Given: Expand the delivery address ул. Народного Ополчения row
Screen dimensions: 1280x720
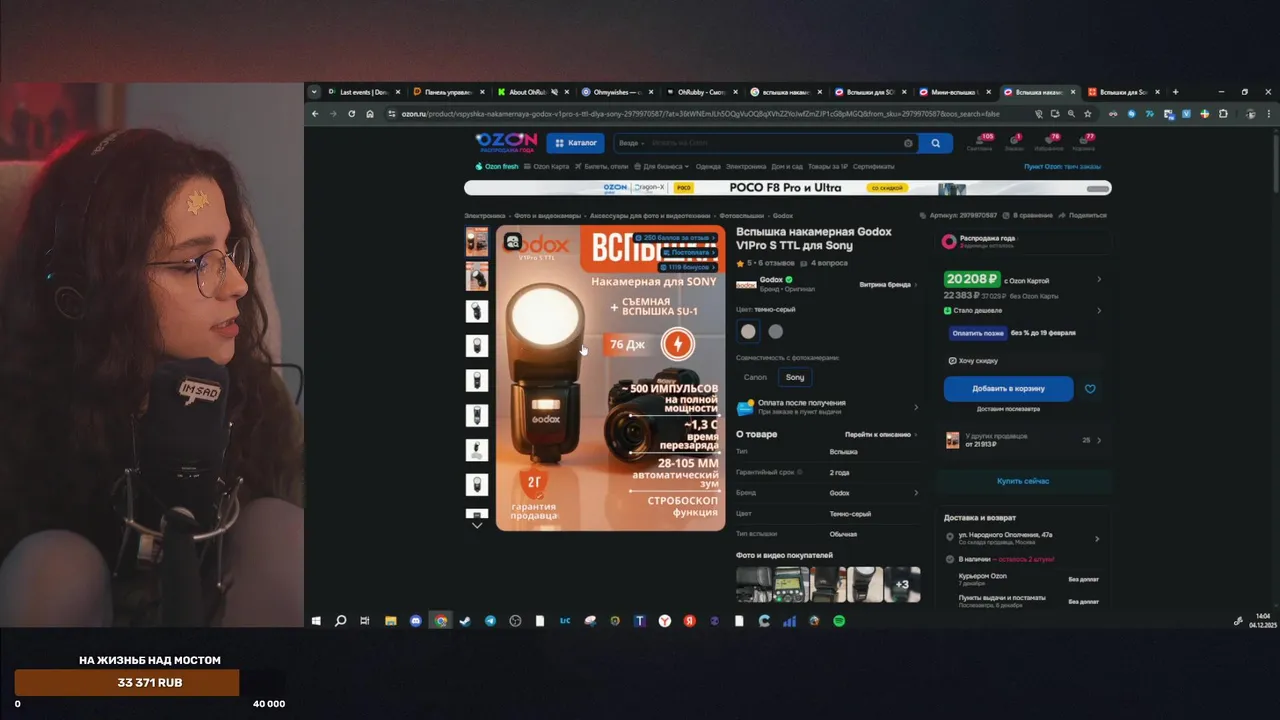Looking at the screenshot, I should click(x=1023, y=538).
